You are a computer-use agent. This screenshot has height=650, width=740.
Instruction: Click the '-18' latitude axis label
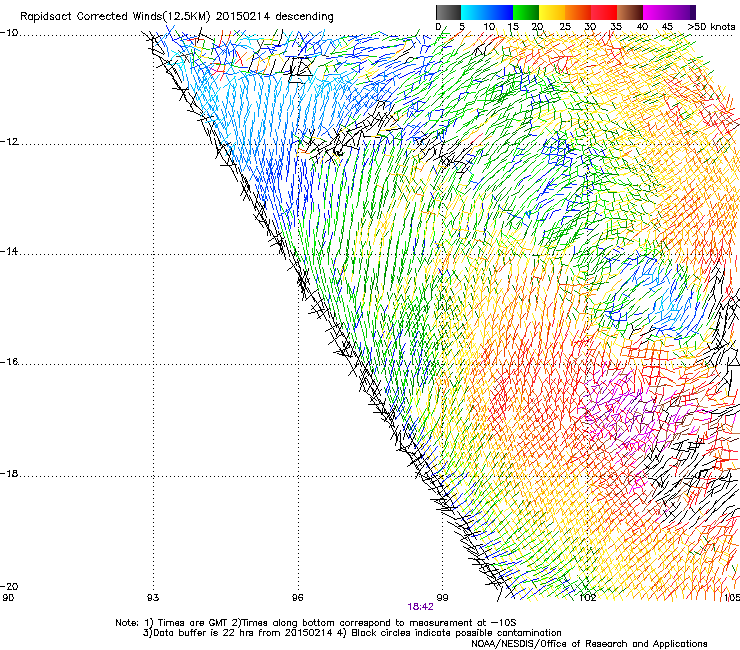point(9,473)
